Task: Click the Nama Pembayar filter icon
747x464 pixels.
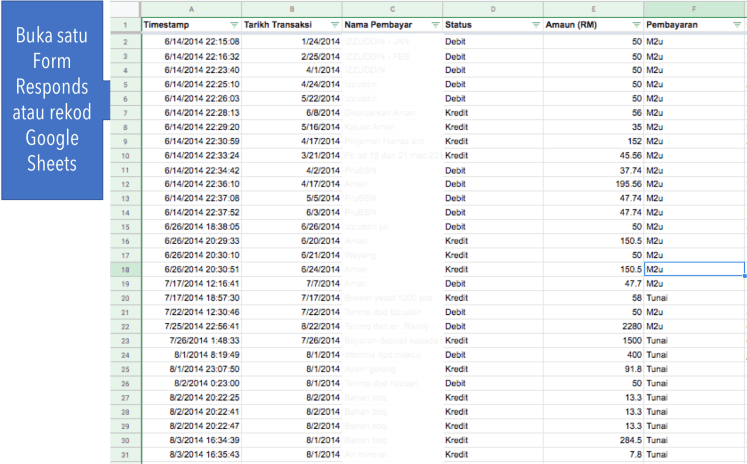Action: [435, 23]
